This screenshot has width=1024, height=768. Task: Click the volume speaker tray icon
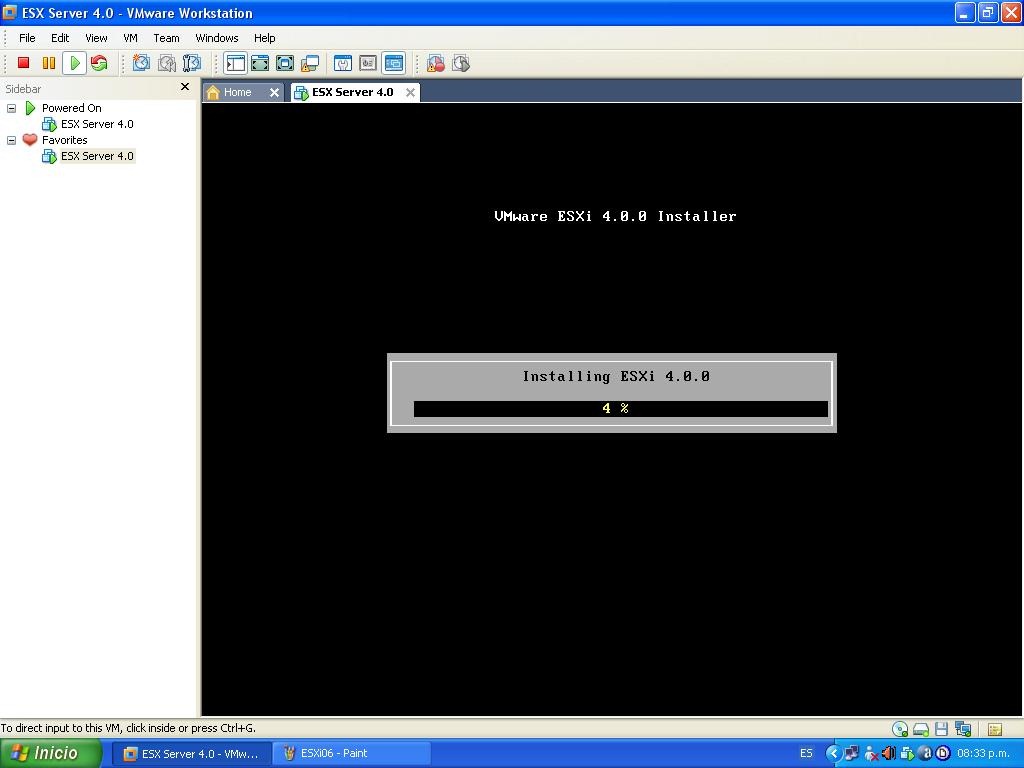tap(889, 754)
